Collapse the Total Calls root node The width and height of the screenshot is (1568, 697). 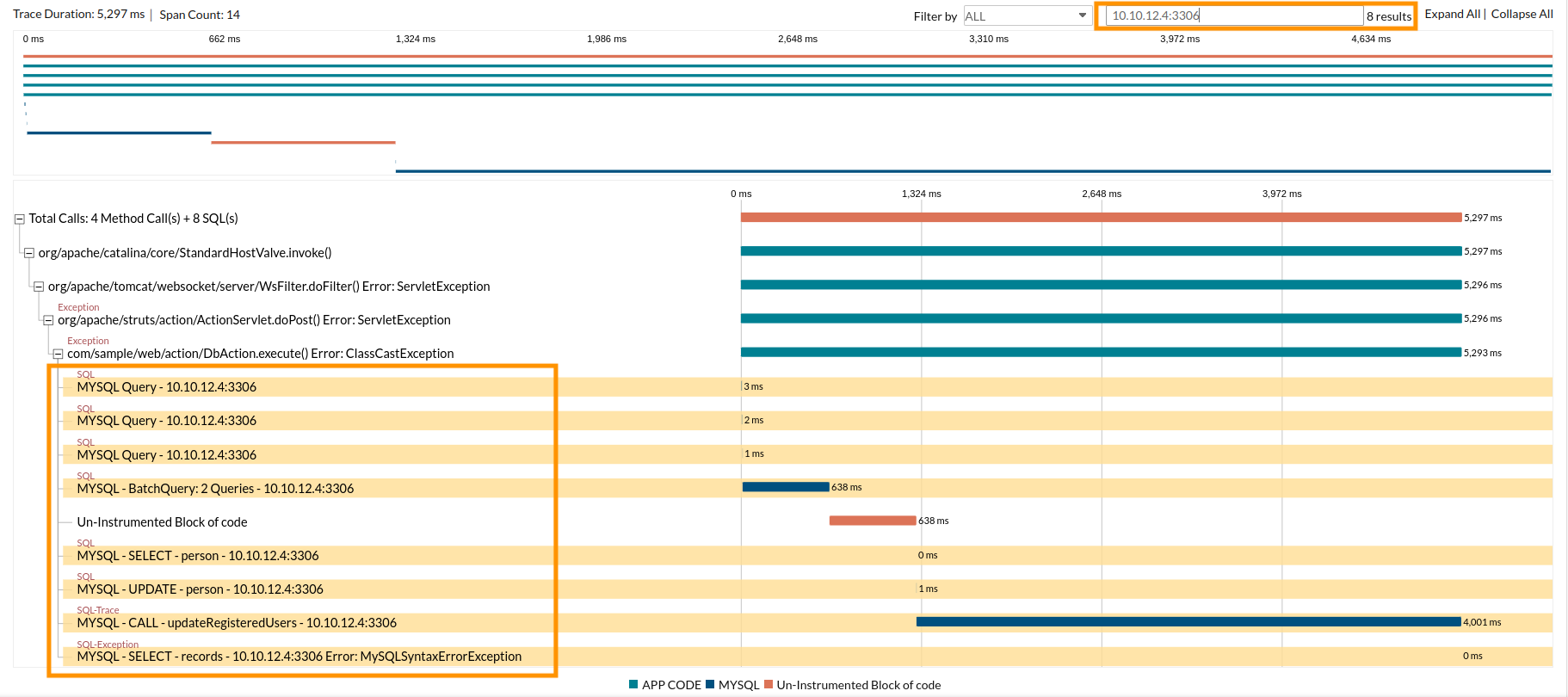(19, 219)
